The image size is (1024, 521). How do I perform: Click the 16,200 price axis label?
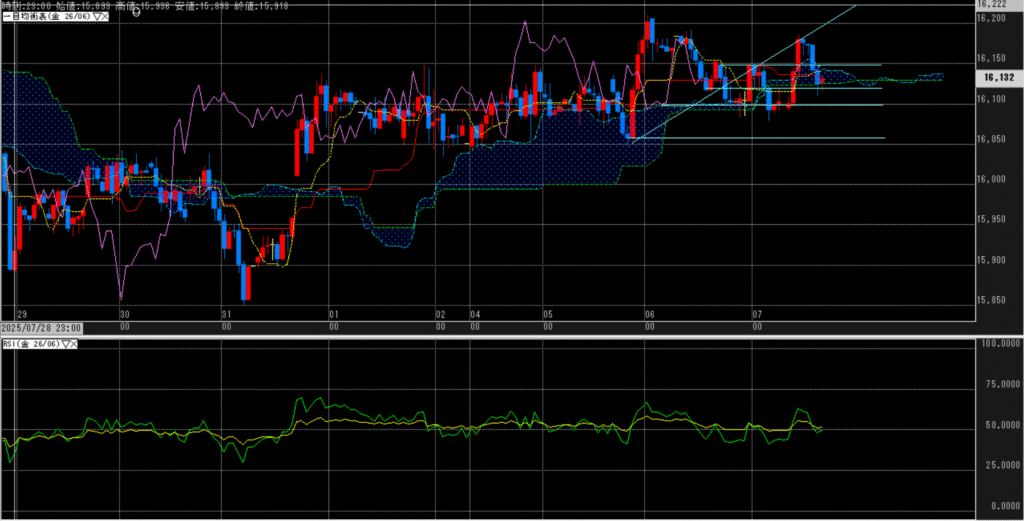[991, 18]
